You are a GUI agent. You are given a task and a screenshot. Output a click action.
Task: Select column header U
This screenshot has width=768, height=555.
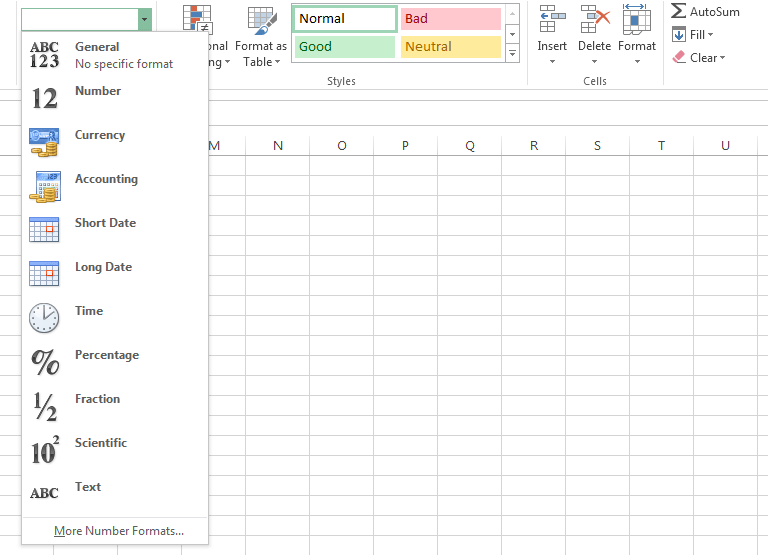pos(725,145)
